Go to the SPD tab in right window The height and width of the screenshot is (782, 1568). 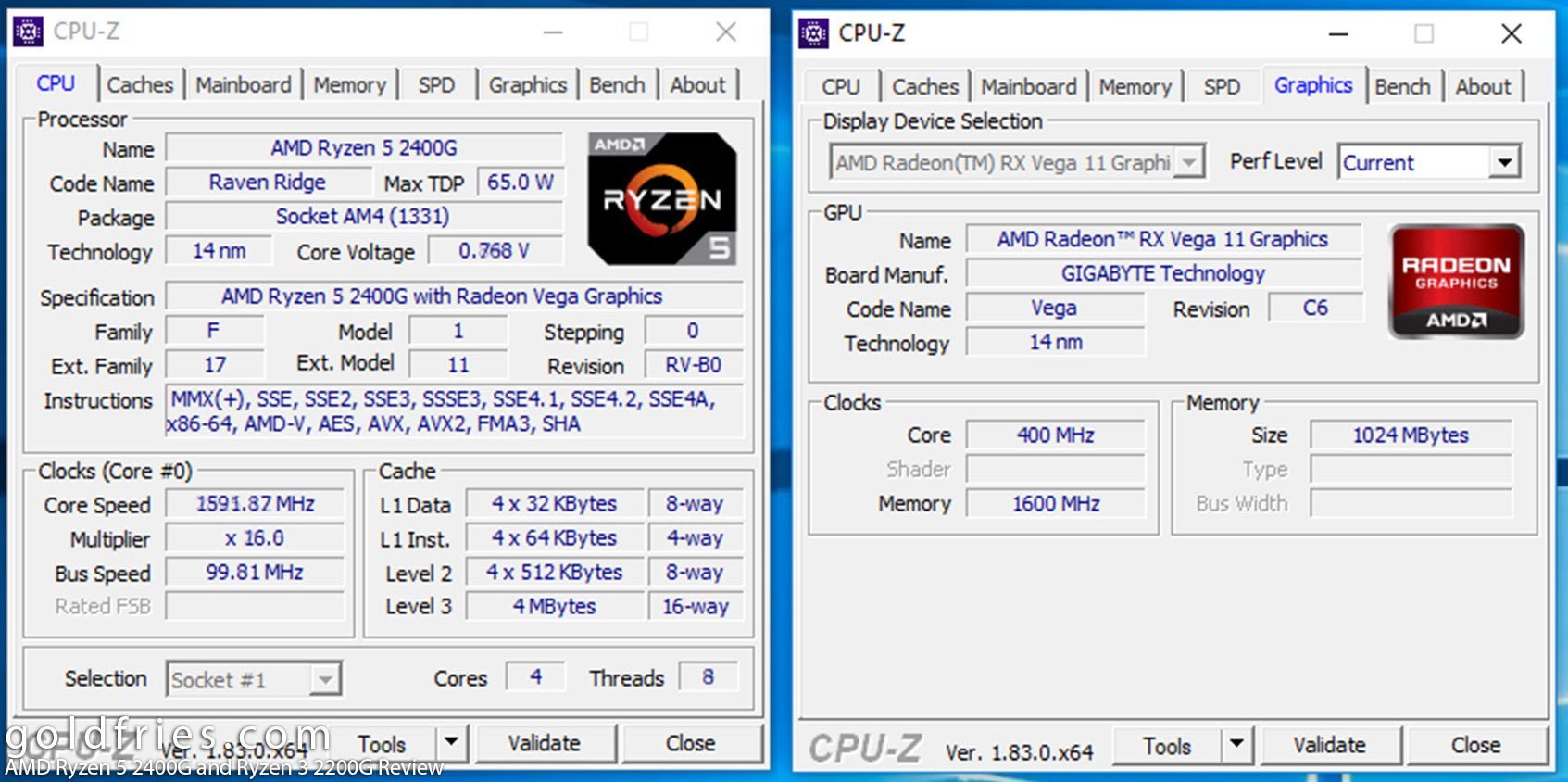pos(1222,87)
